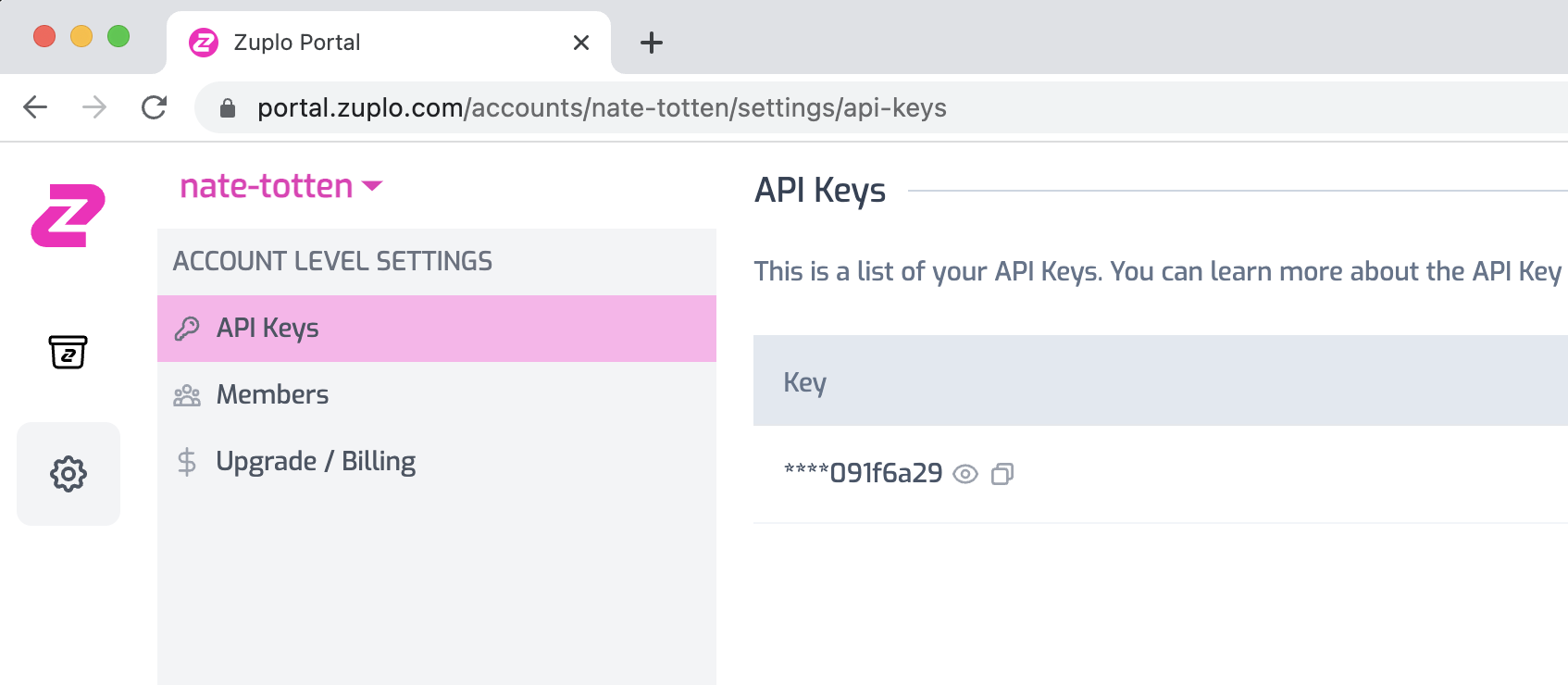Click the API Keys description text
1568x685 pixels.
click(x=1158, y=271)
